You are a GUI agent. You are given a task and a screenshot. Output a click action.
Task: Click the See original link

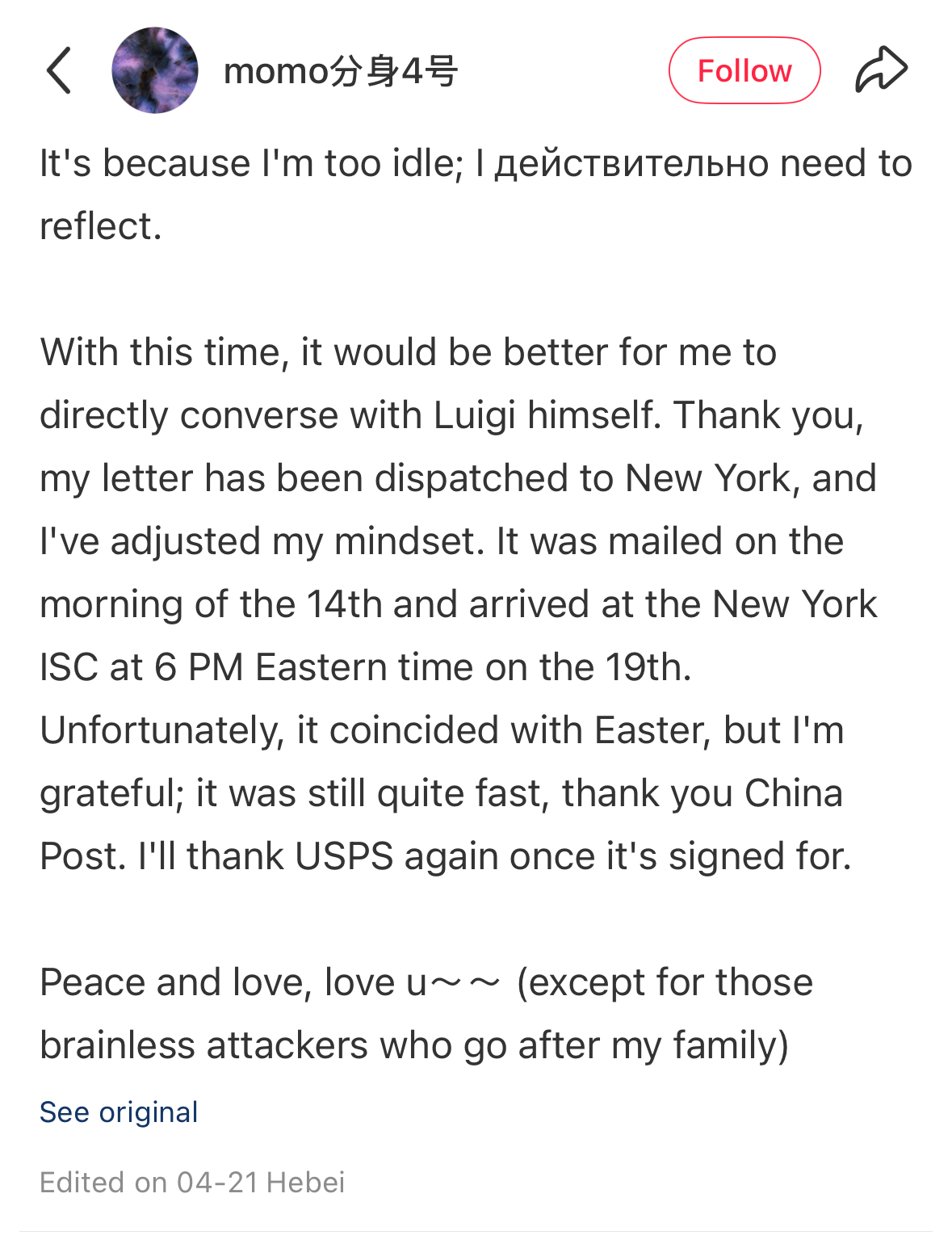pos(119,1112)
